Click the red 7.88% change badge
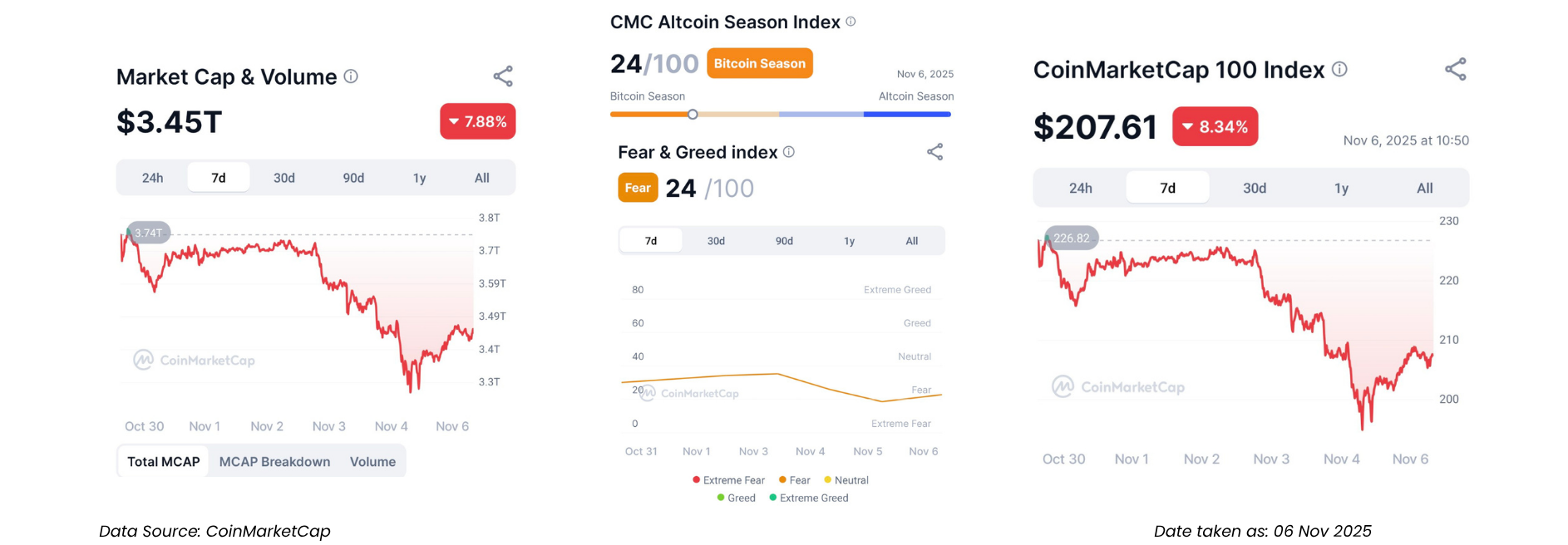Viewport: 1568px width, 545px height. tap(477, 122)
